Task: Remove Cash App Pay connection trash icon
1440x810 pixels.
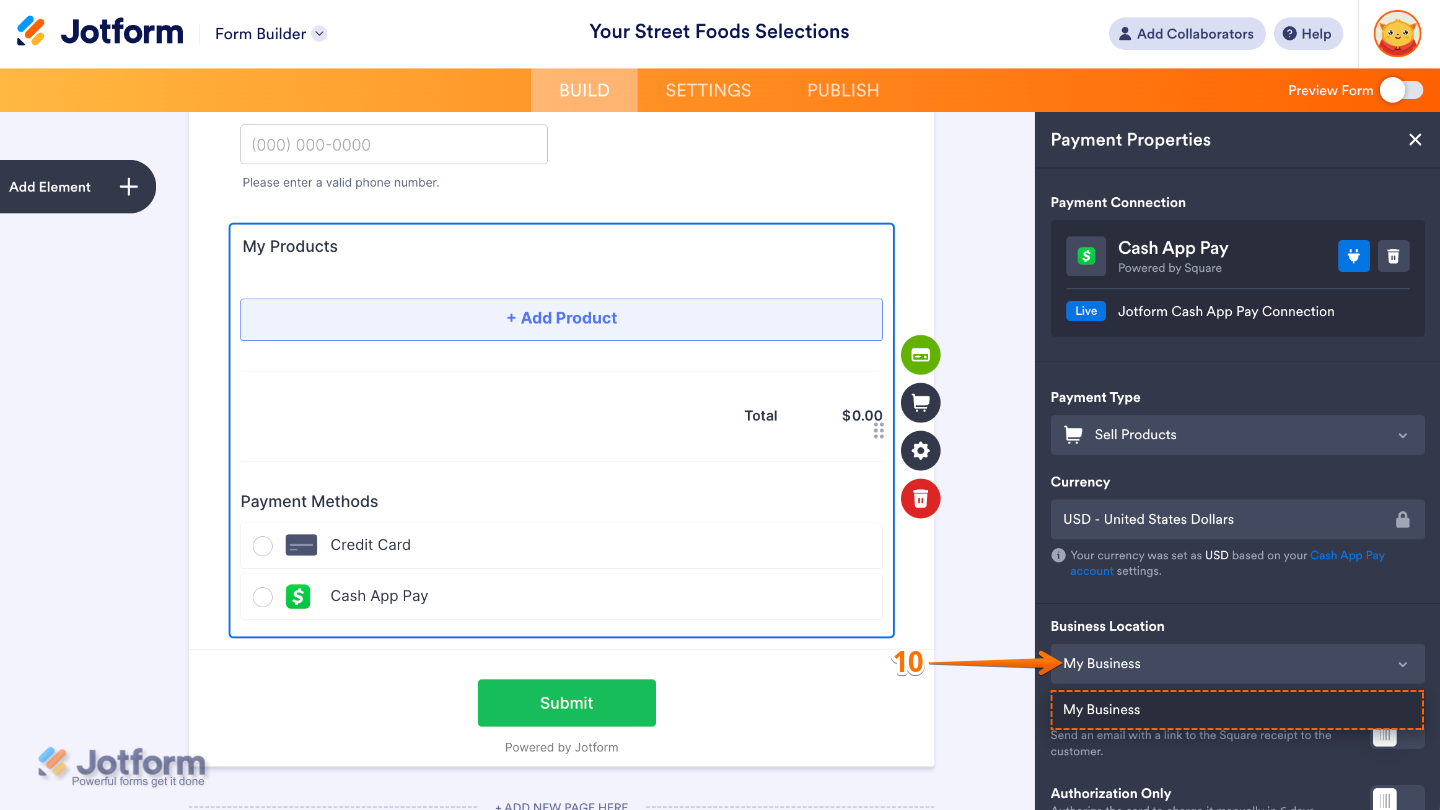Action: [x=1394, y=256]
